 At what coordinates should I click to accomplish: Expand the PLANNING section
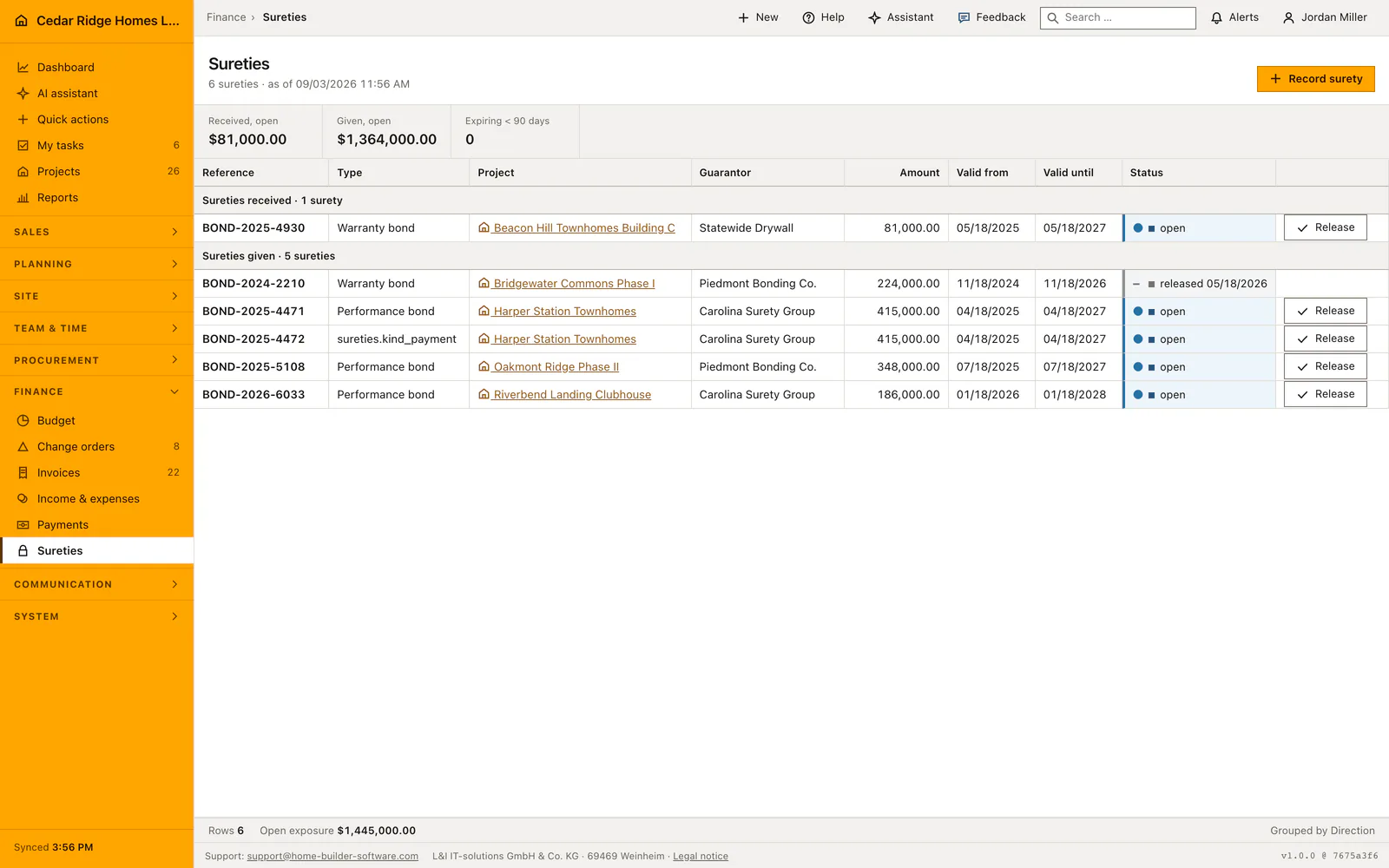[x=96, y=264]
